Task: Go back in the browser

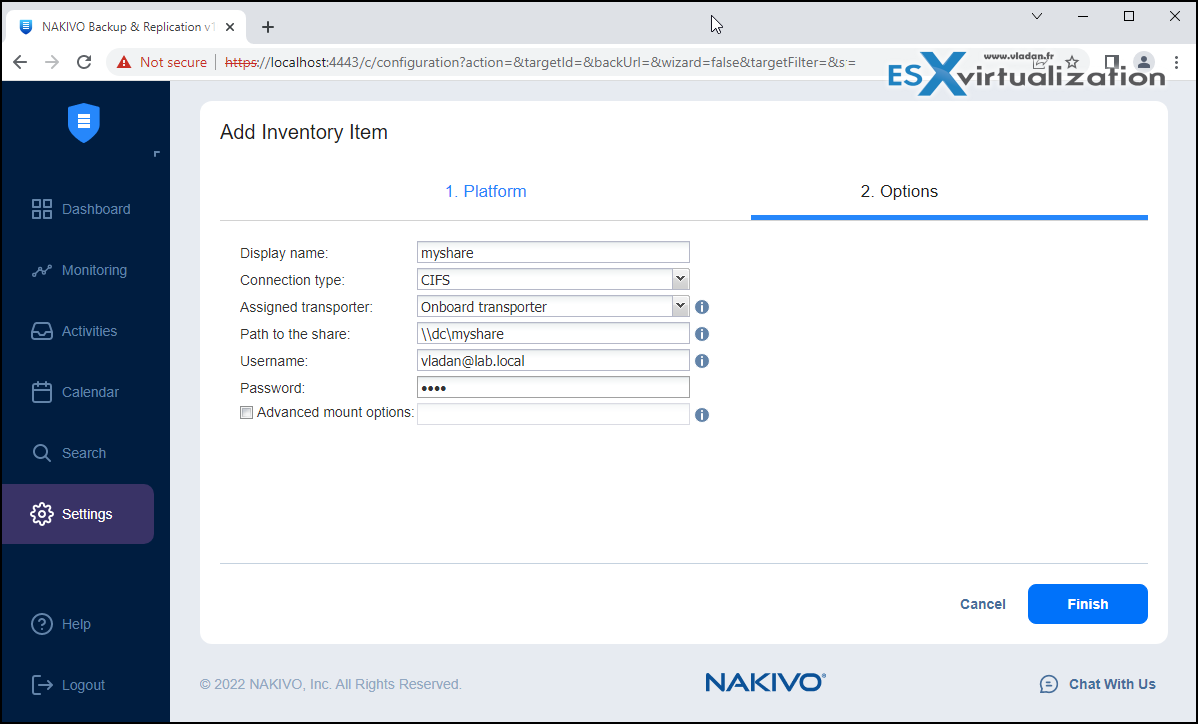Action: click(21, 63)
